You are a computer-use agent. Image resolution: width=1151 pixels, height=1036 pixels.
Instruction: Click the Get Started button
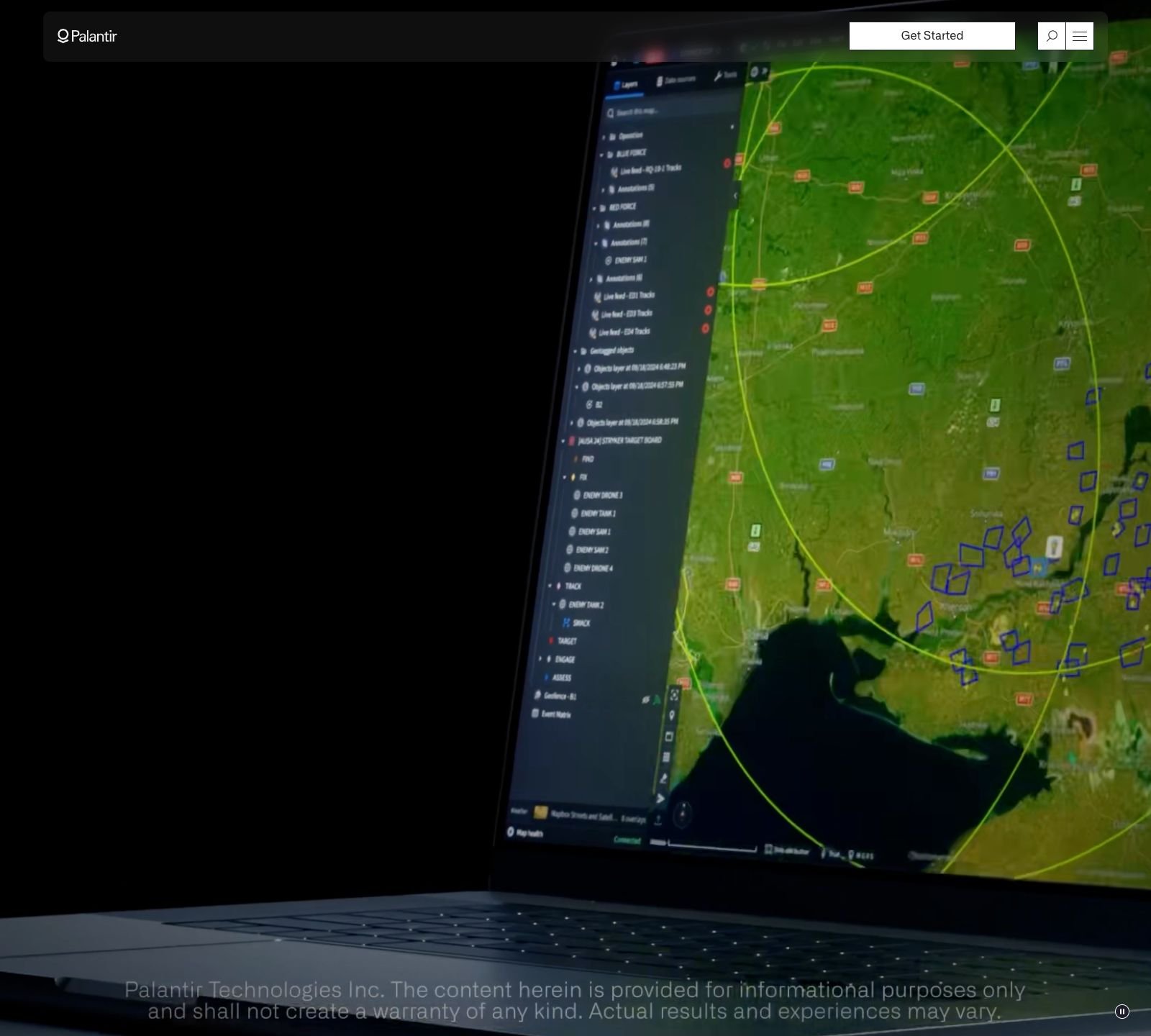point(932,36)
